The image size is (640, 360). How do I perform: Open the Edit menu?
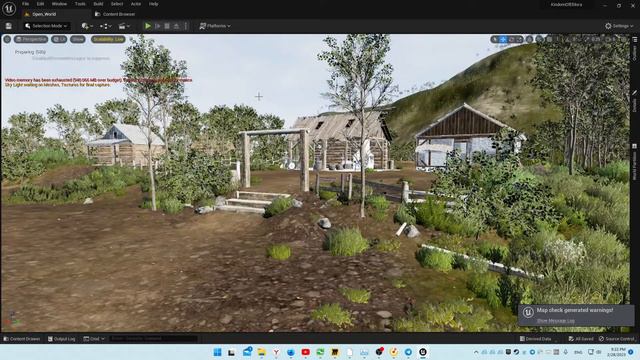40,4
